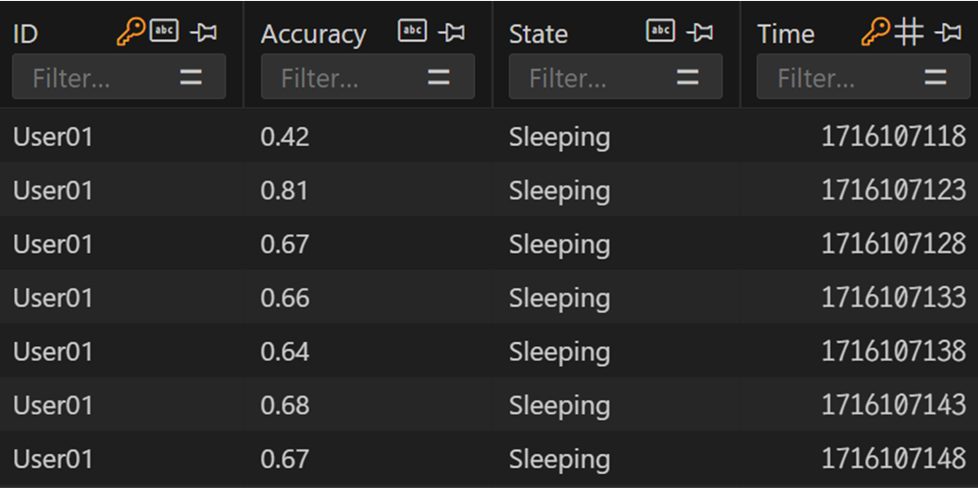Open filter operator menu for Time
Viewport: 978px width, 488px height.
click(936, 77)
